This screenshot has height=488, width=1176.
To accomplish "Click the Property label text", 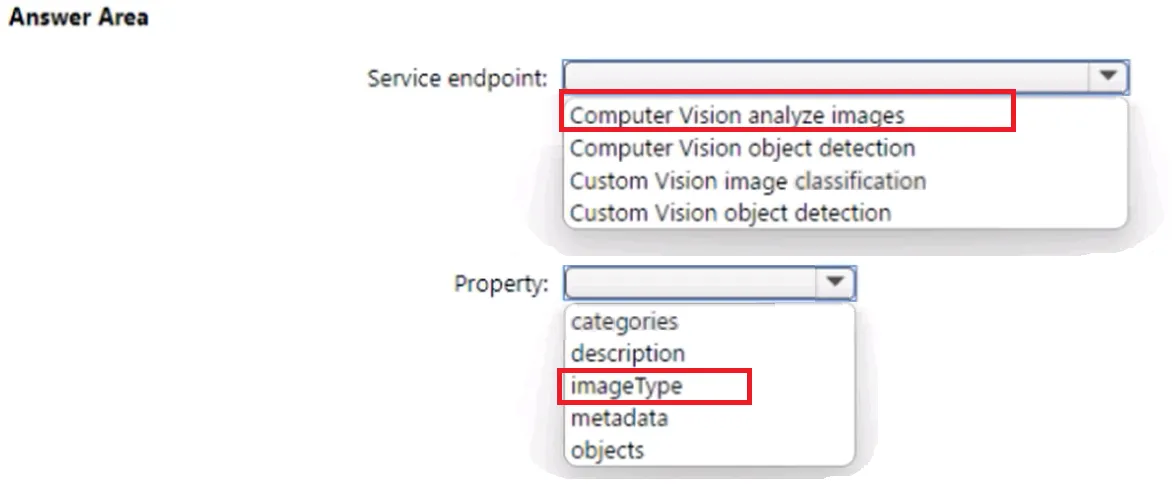I will pos(501,284).
